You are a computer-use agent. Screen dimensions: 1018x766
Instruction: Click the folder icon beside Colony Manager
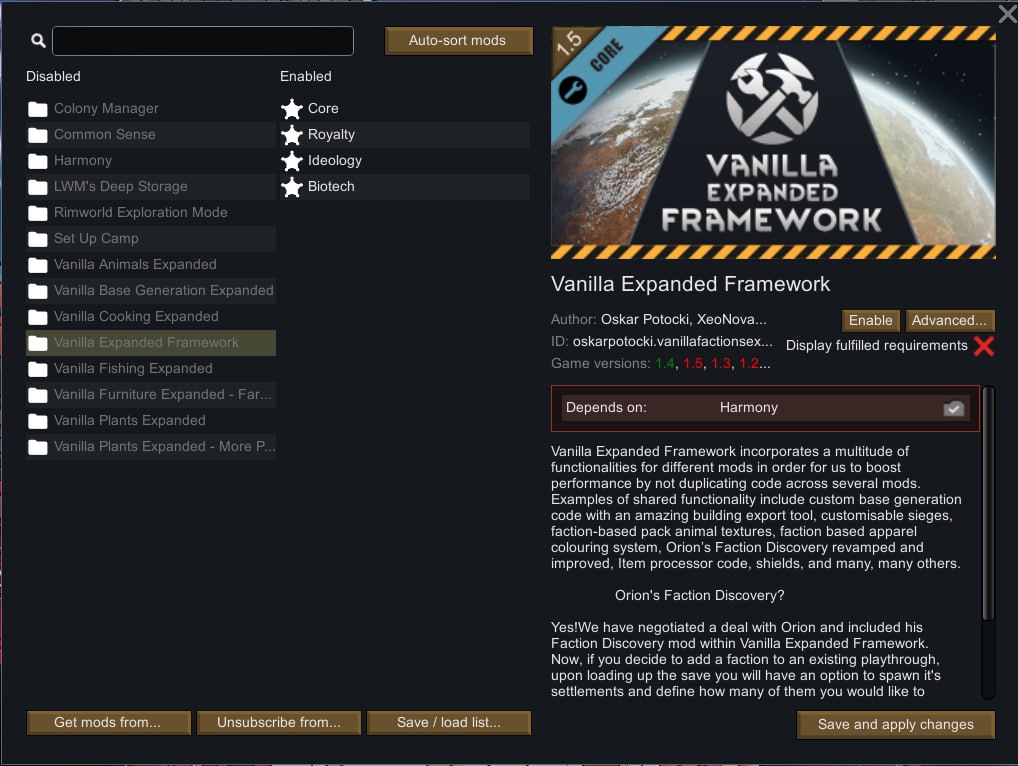pyautogui.click(x=38, y=108)
